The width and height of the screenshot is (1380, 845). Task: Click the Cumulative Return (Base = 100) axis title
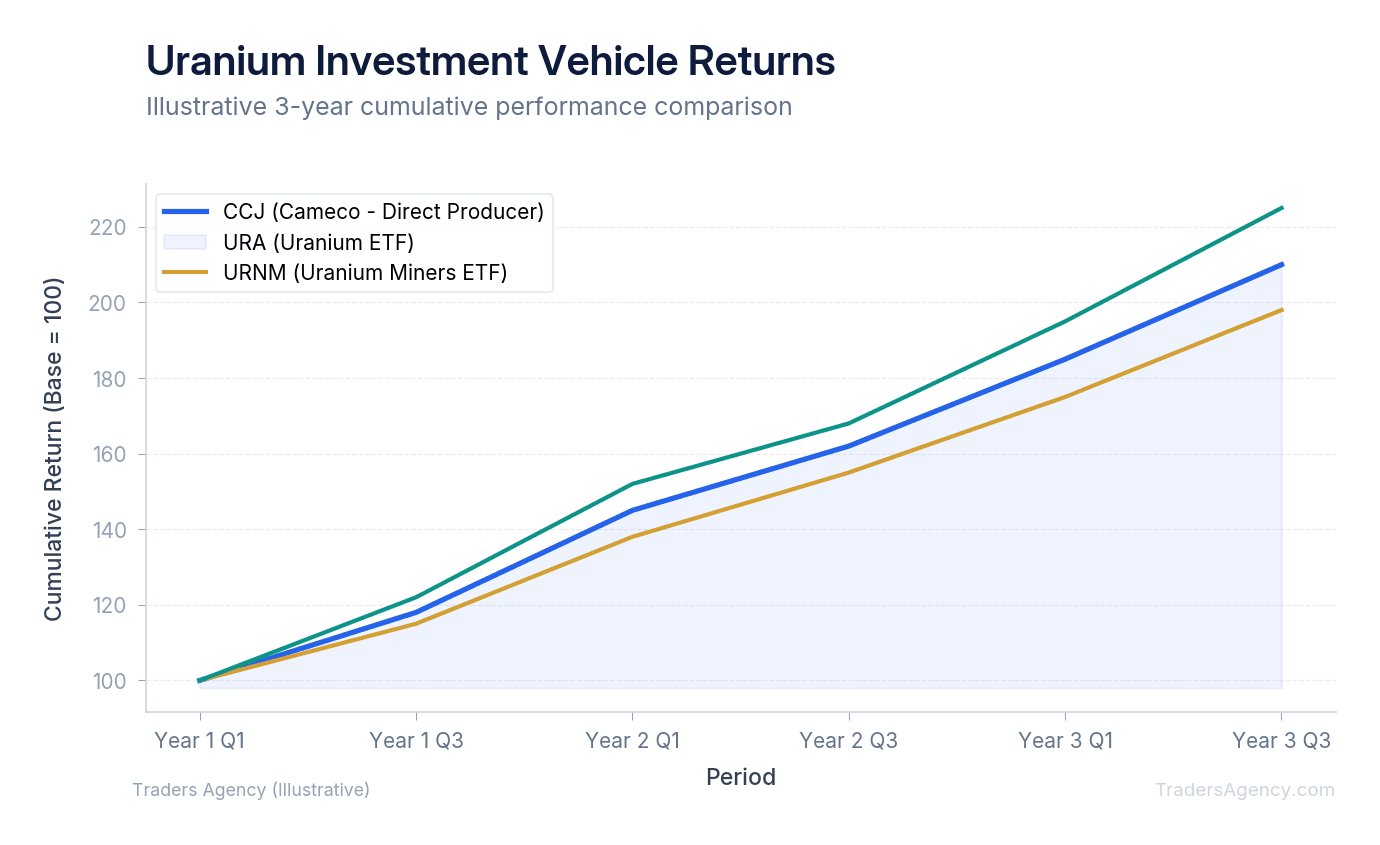pyautogui.click(x=53, y=448)
